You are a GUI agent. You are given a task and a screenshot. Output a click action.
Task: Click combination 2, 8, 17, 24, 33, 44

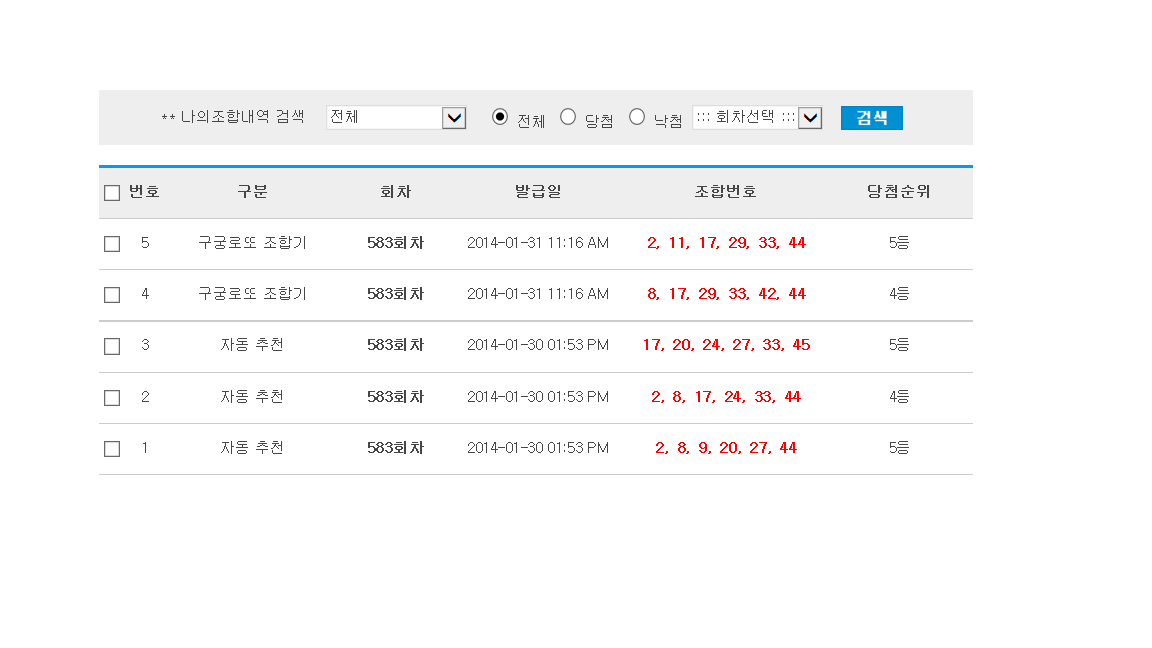tap(726, 397)
